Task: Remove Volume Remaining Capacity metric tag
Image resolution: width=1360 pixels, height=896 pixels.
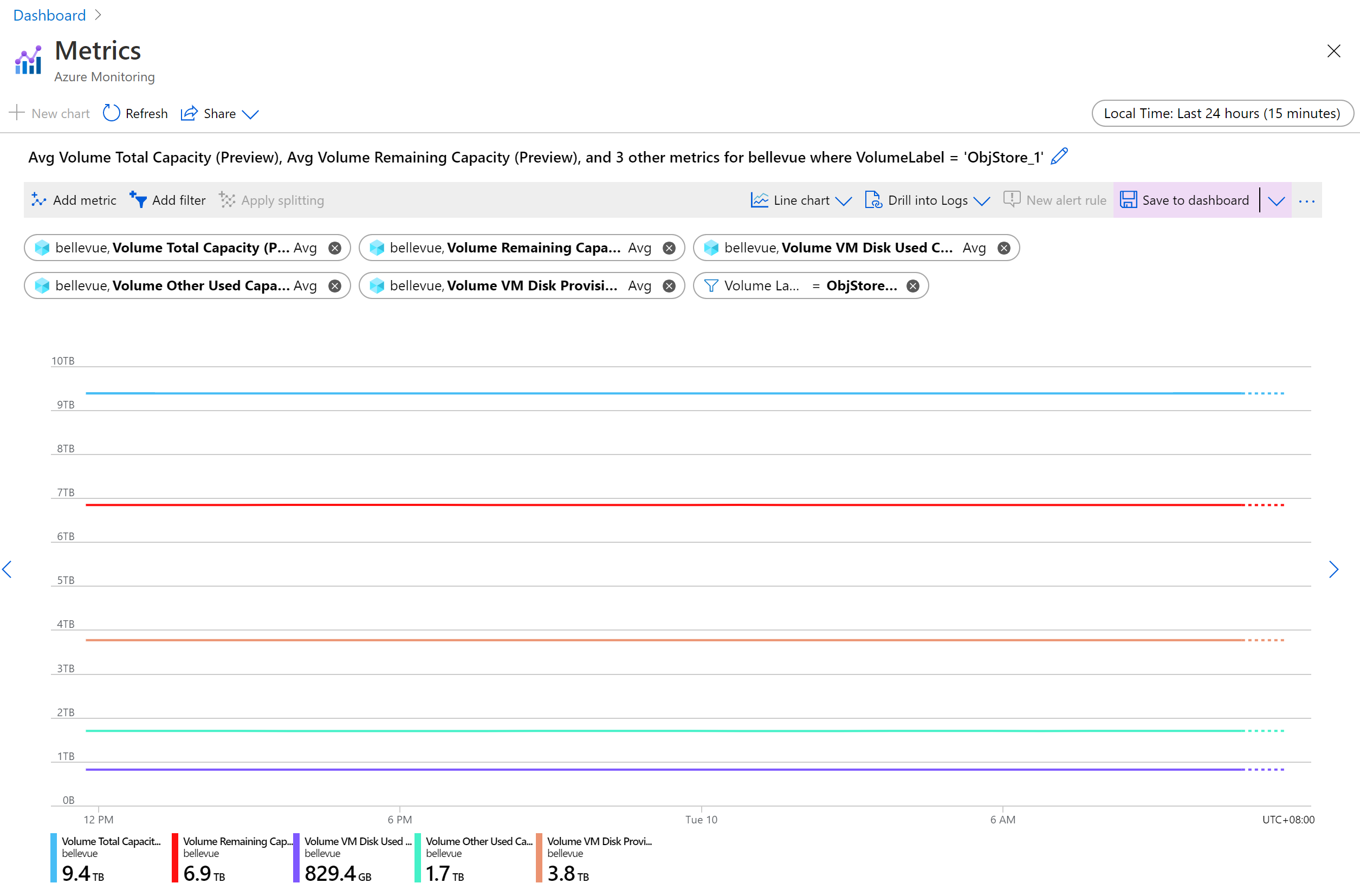Action: pos(669,247)
